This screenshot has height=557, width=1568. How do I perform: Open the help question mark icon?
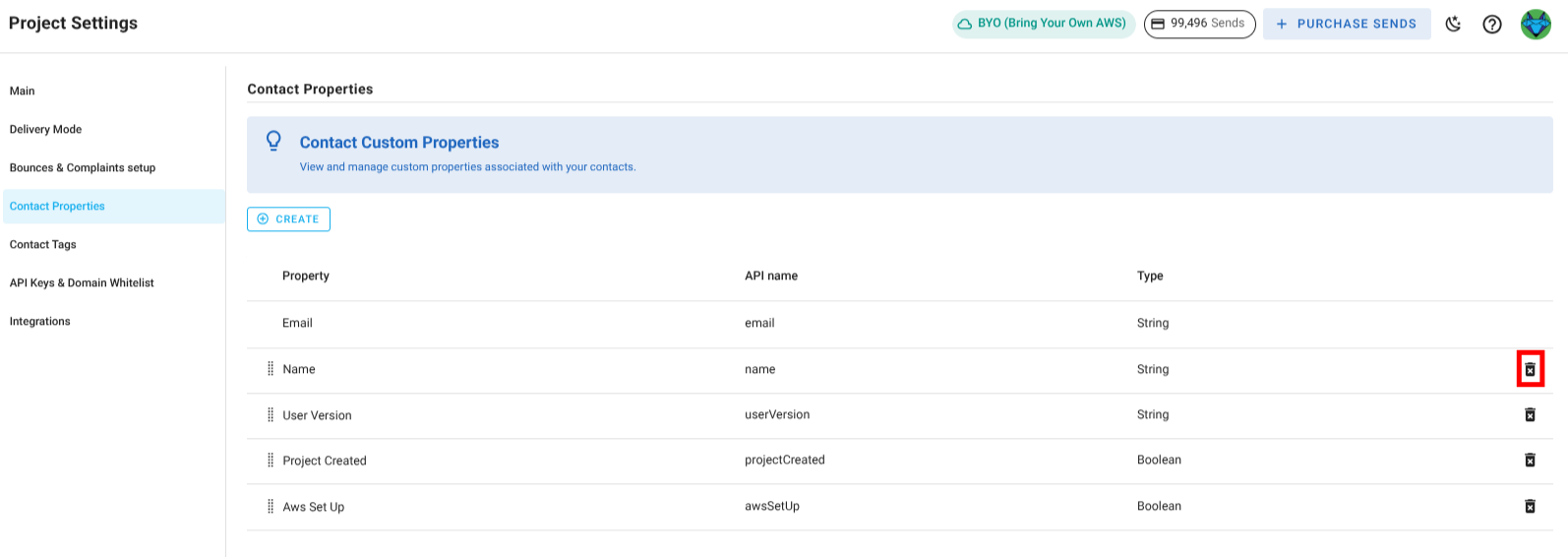click(x=1492, y=24)
